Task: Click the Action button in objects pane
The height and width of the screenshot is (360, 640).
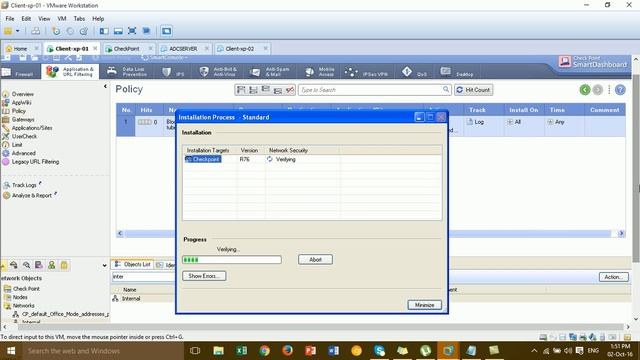Action: click(613, 277)
